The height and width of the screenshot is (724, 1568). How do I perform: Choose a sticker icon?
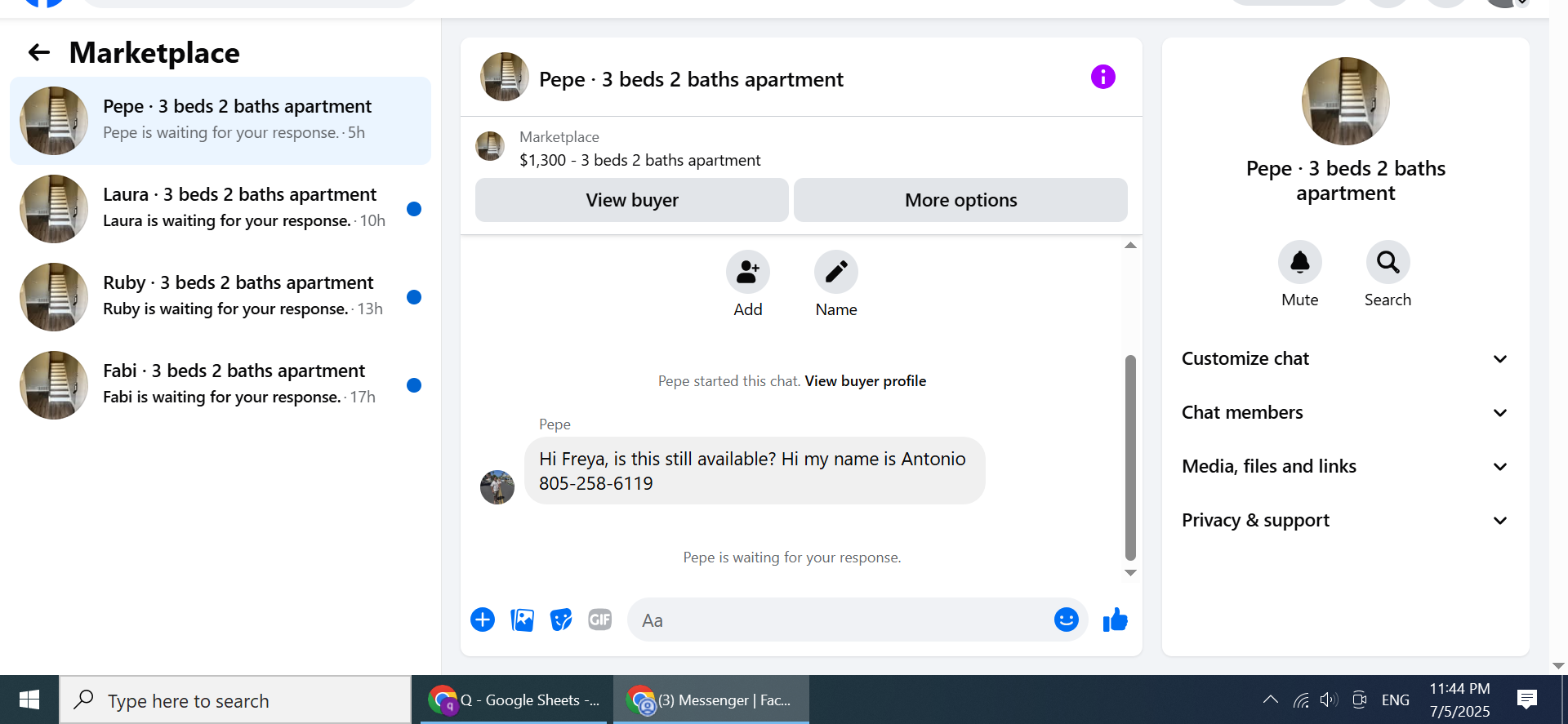click(x=561, y=620)
